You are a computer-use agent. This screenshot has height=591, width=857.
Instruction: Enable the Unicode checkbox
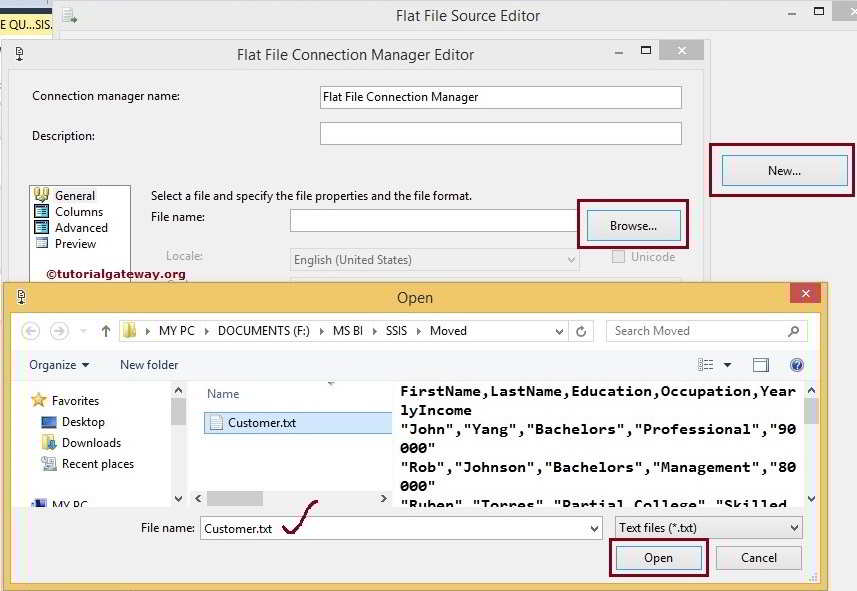[x=617, y=257]
